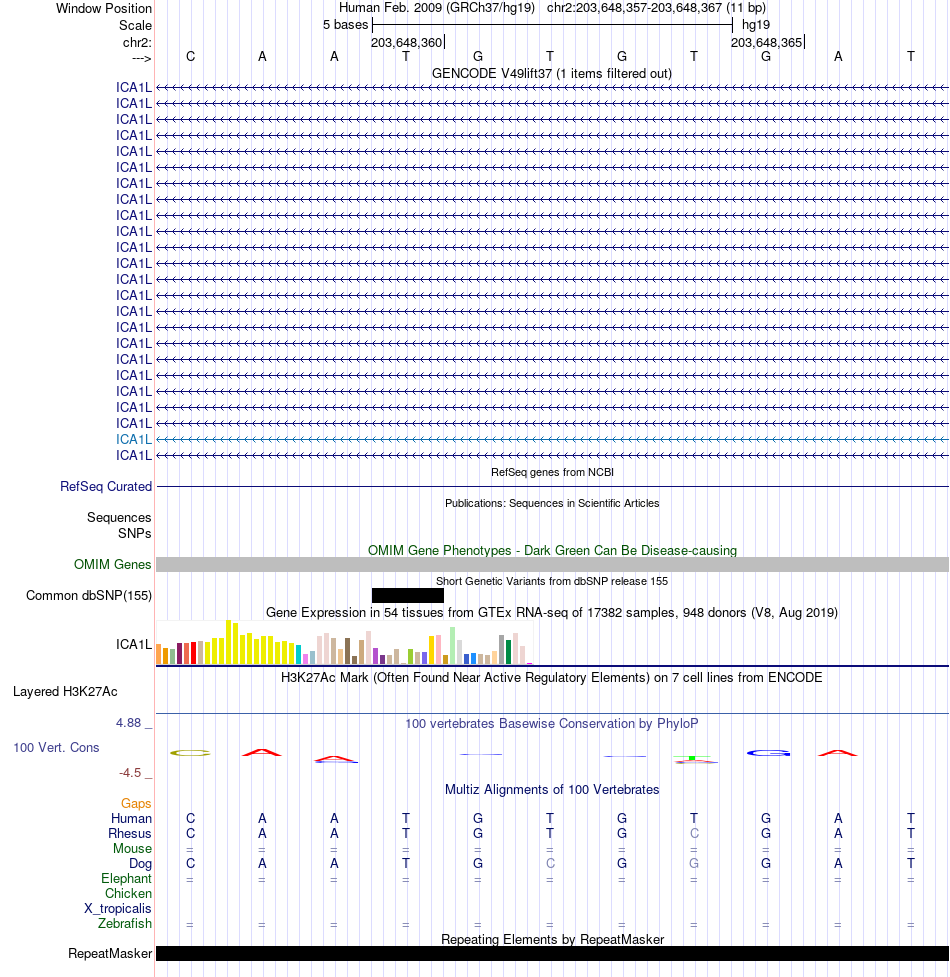The width and height of the screenshot is (950, 977).
Task: Click the RepeatMasker track label
Action: [110, 953]
